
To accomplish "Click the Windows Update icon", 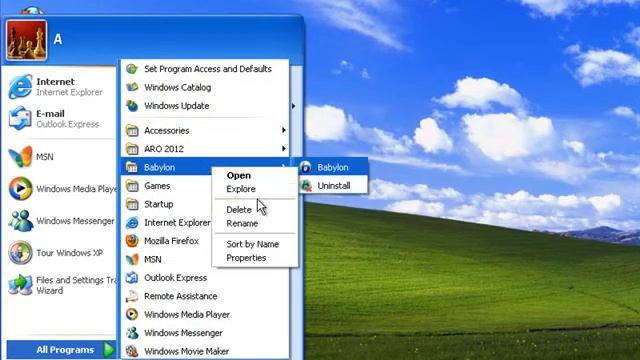I will (132, 106).
